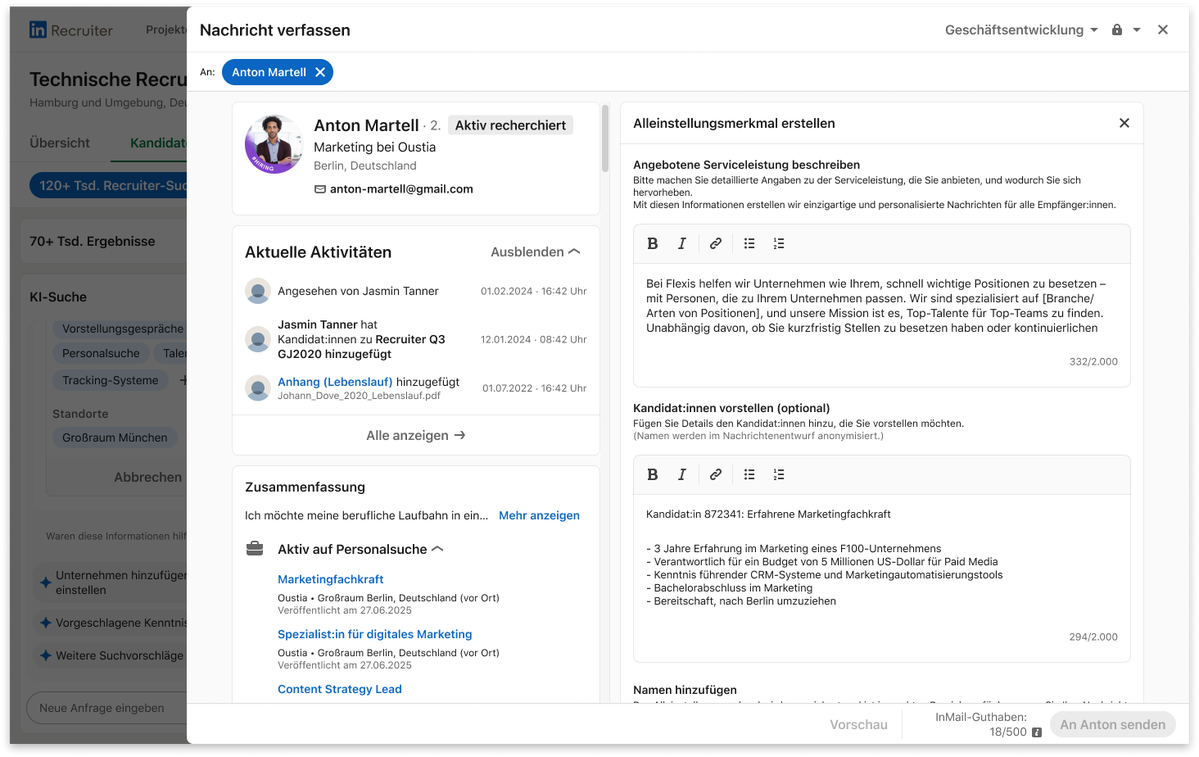This screenshot has width=1199, height=757.
Task: Click avatar beside Anhang (Lebenslauf) entry
Action: click(258, 388)
